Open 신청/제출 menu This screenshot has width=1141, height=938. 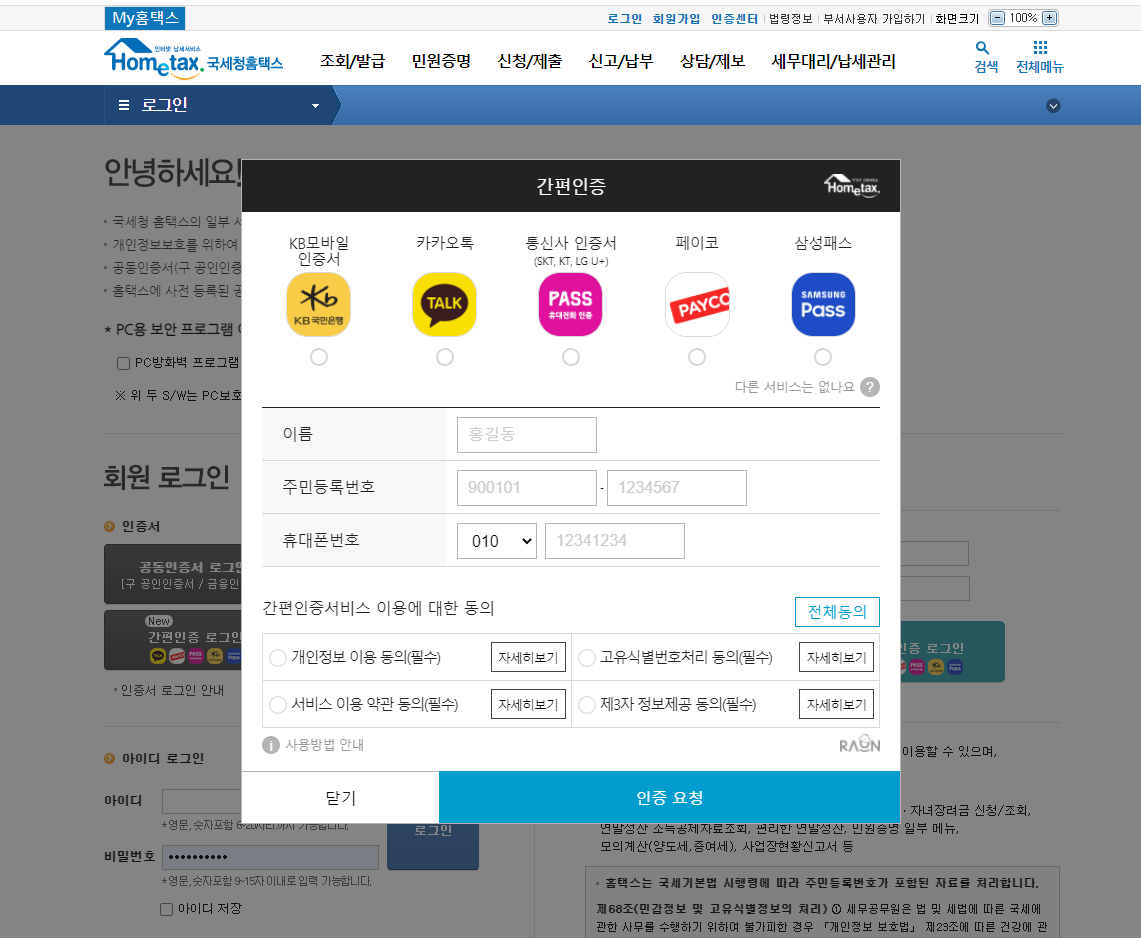point(530,61)
